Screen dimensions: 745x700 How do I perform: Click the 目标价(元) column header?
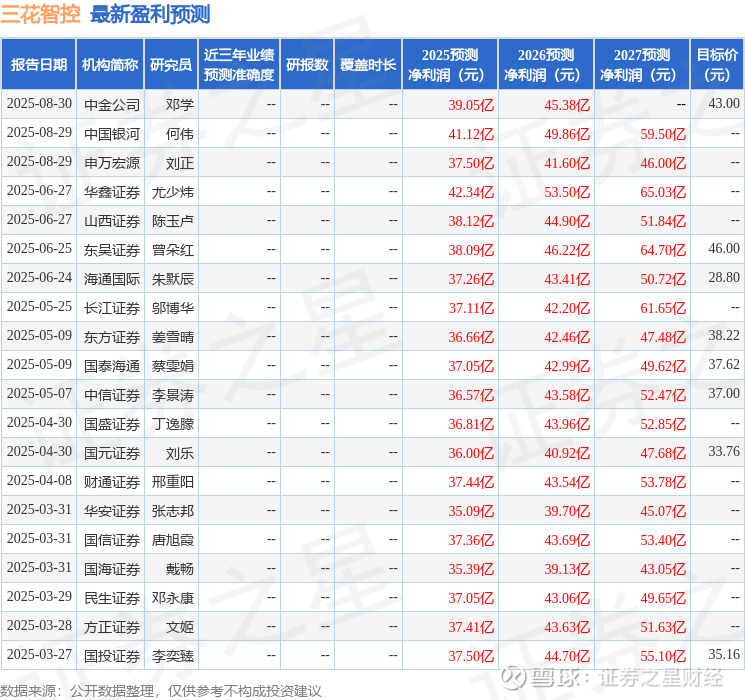[716, 64]
